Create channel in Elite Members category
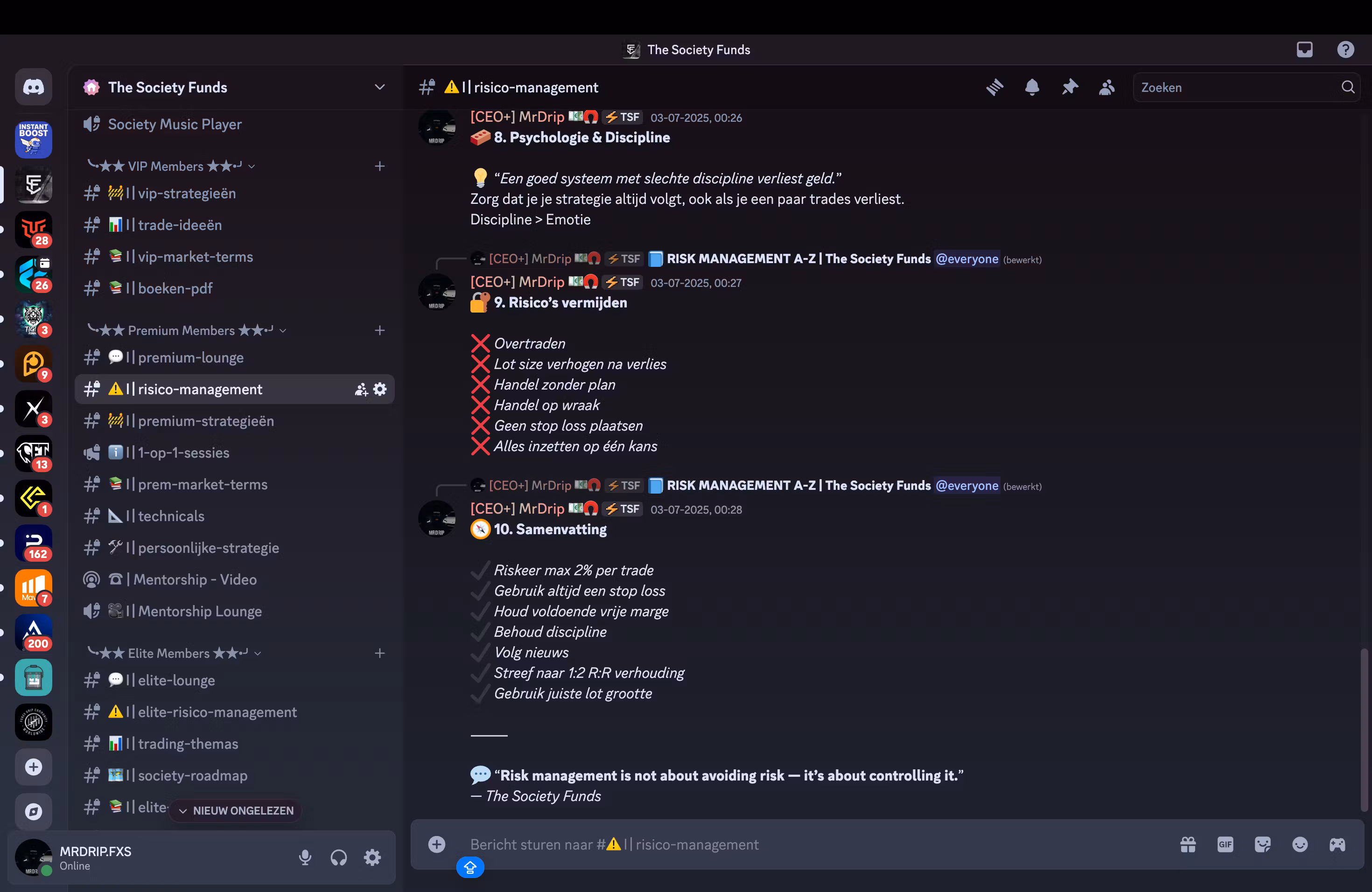Screen dimensions: 1372x892 pos(379,653)
